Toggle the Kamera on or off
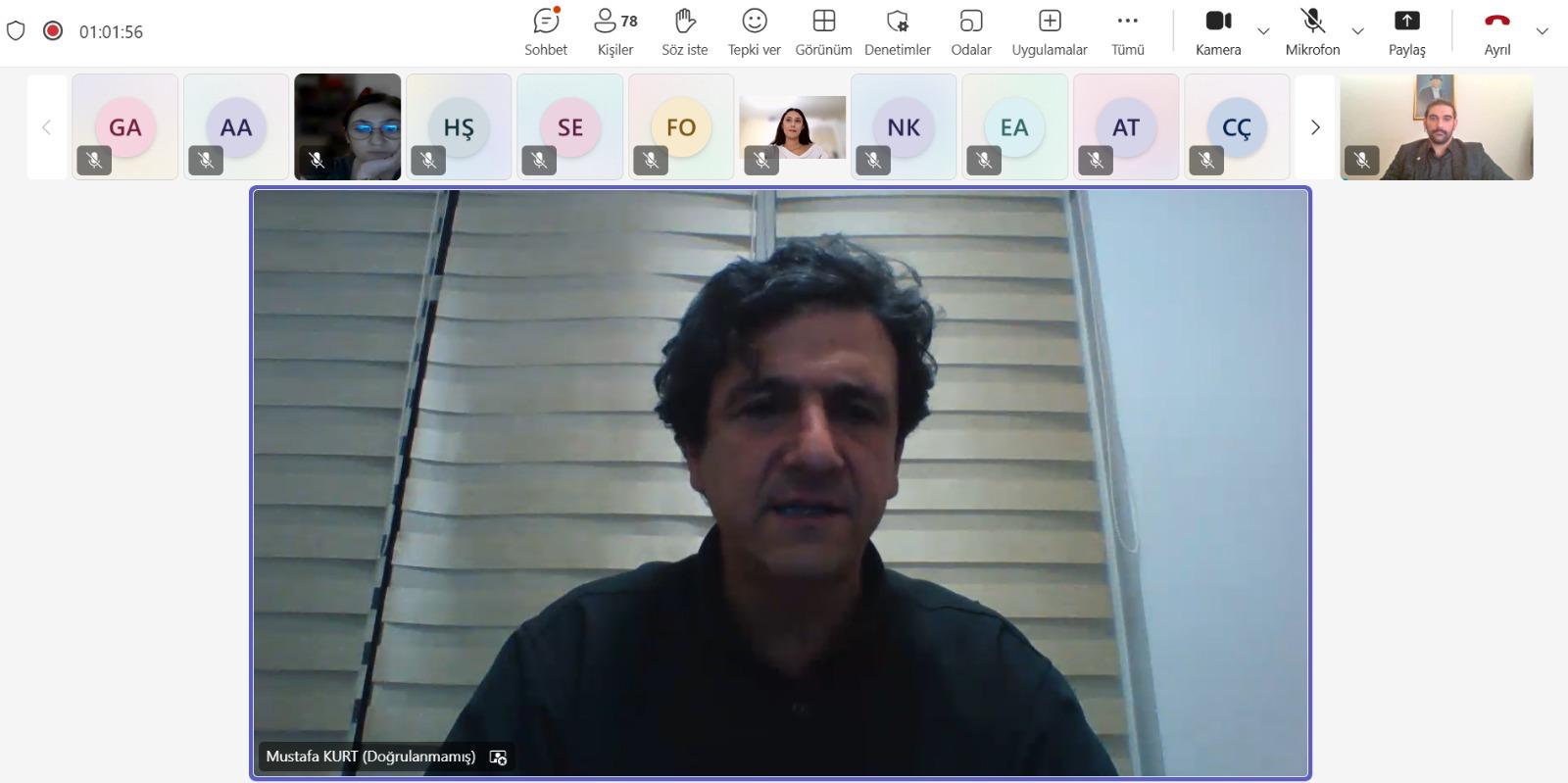1568x783 pixels. pyautogui.click(x=1218, y=31)
